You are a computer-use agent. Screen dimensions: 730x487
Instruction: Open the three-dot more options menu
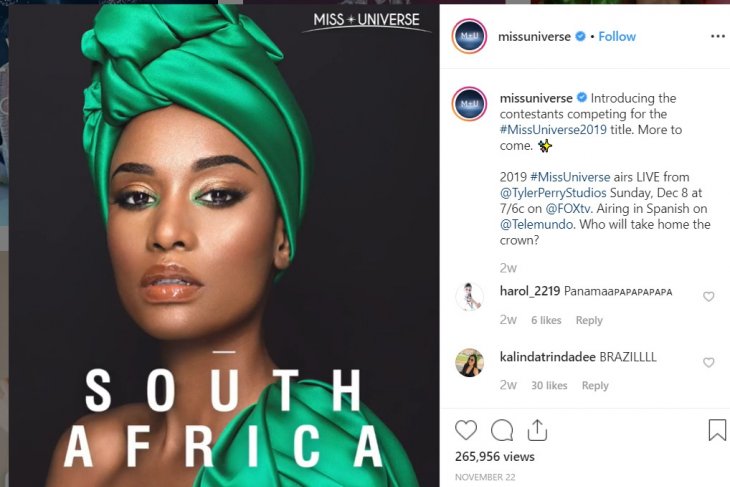click(717, 36)
